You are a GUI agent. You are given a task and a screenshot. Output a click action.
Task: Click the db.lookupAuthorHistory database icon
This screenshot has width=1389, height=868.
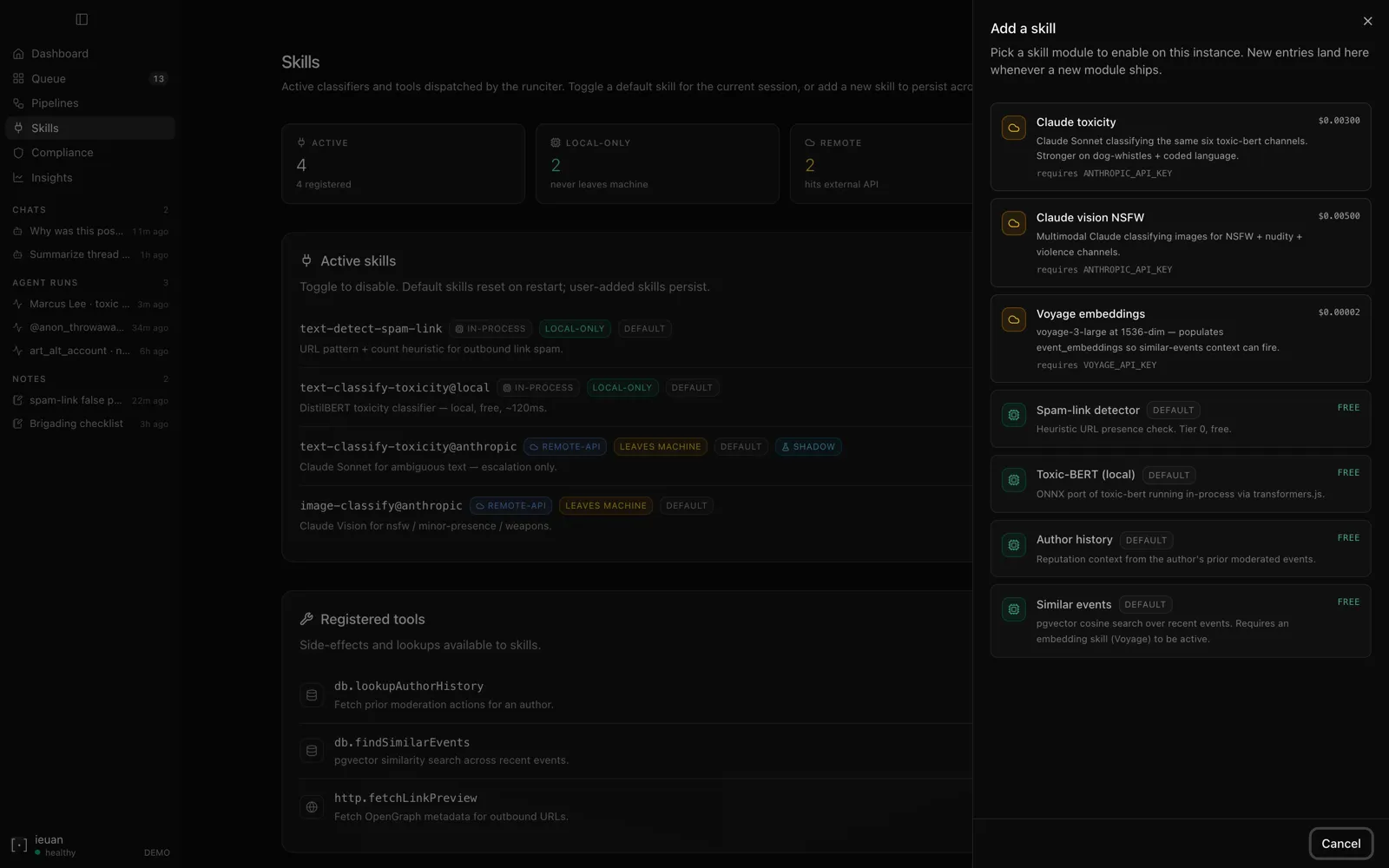pos(312,694)
